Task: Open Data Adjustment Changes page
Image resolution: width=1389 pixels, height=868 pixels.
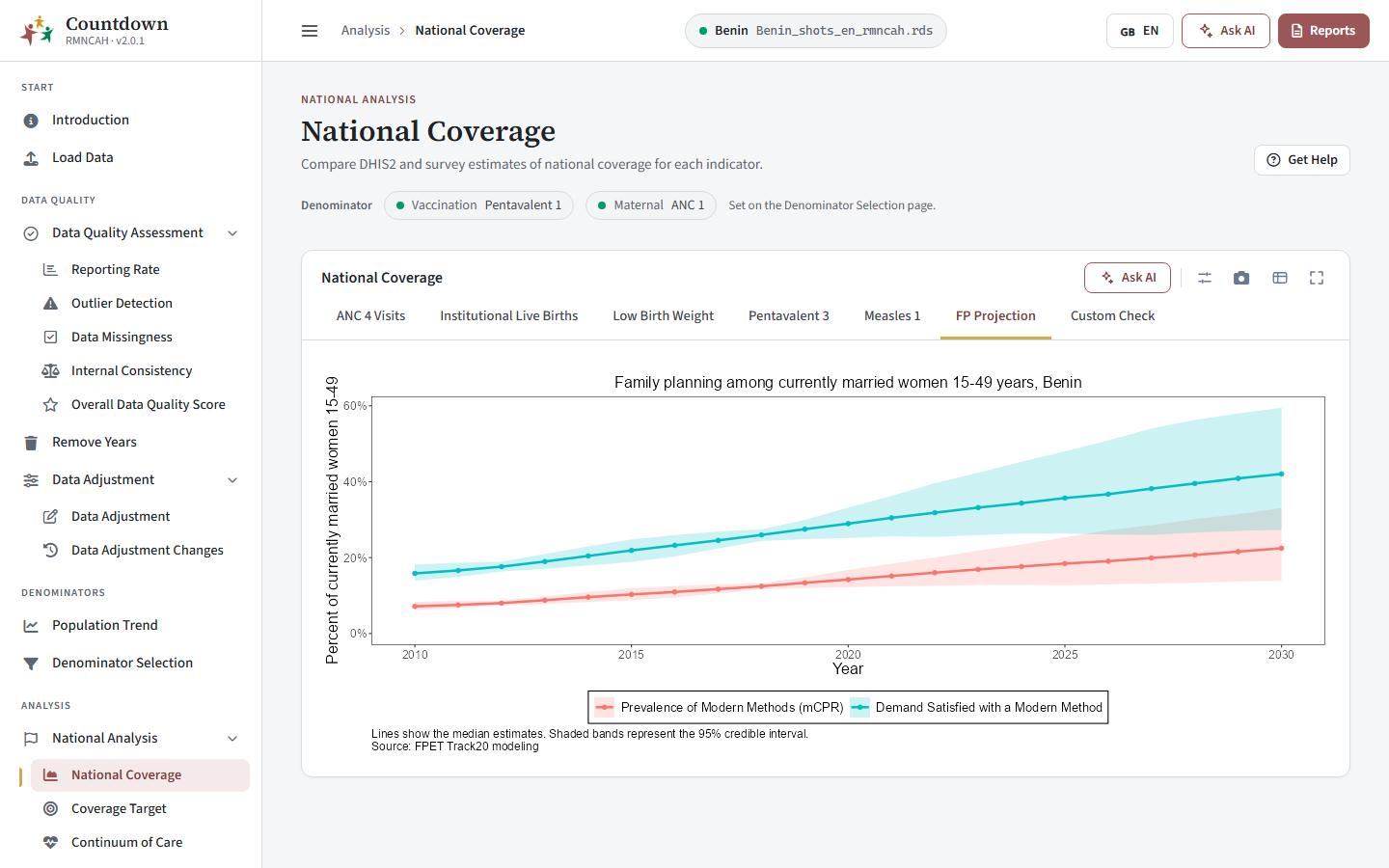Action: [x=148, y=551]
